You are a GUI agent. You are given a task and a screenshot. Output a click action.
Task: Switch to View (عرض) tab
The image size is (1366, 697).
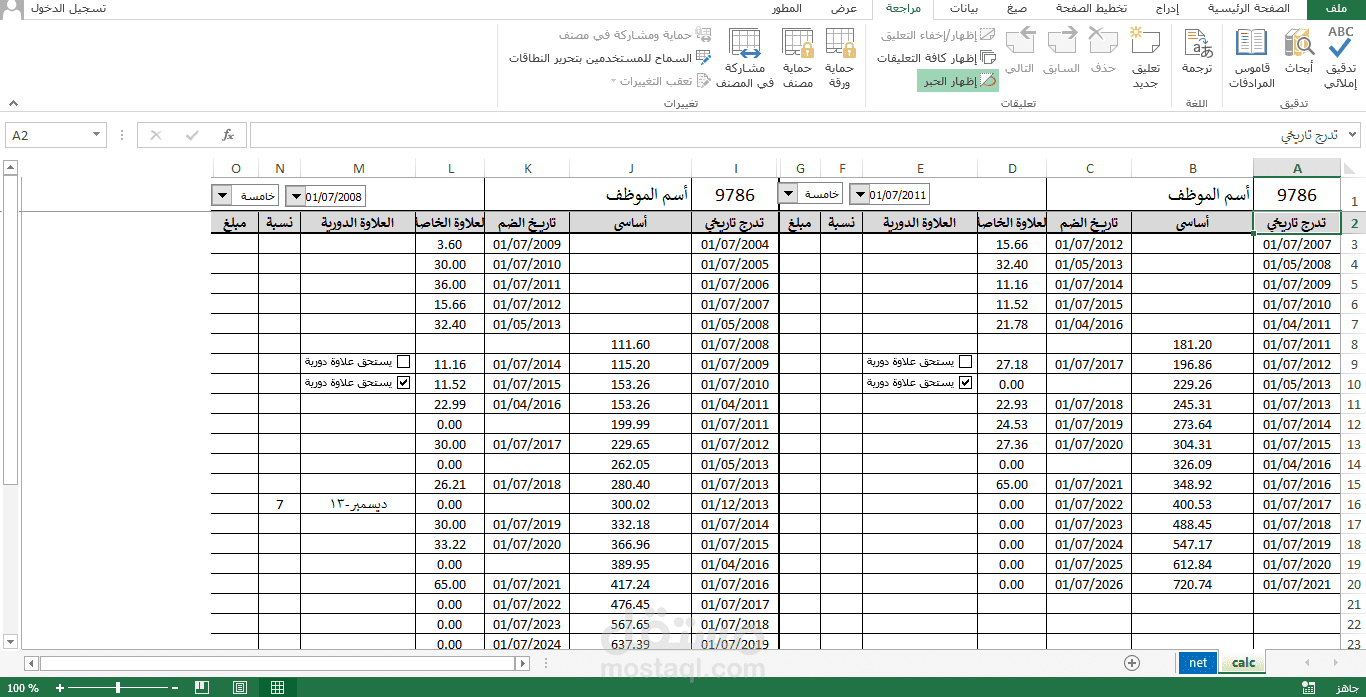pyautogui.click(x=843, y=9)
